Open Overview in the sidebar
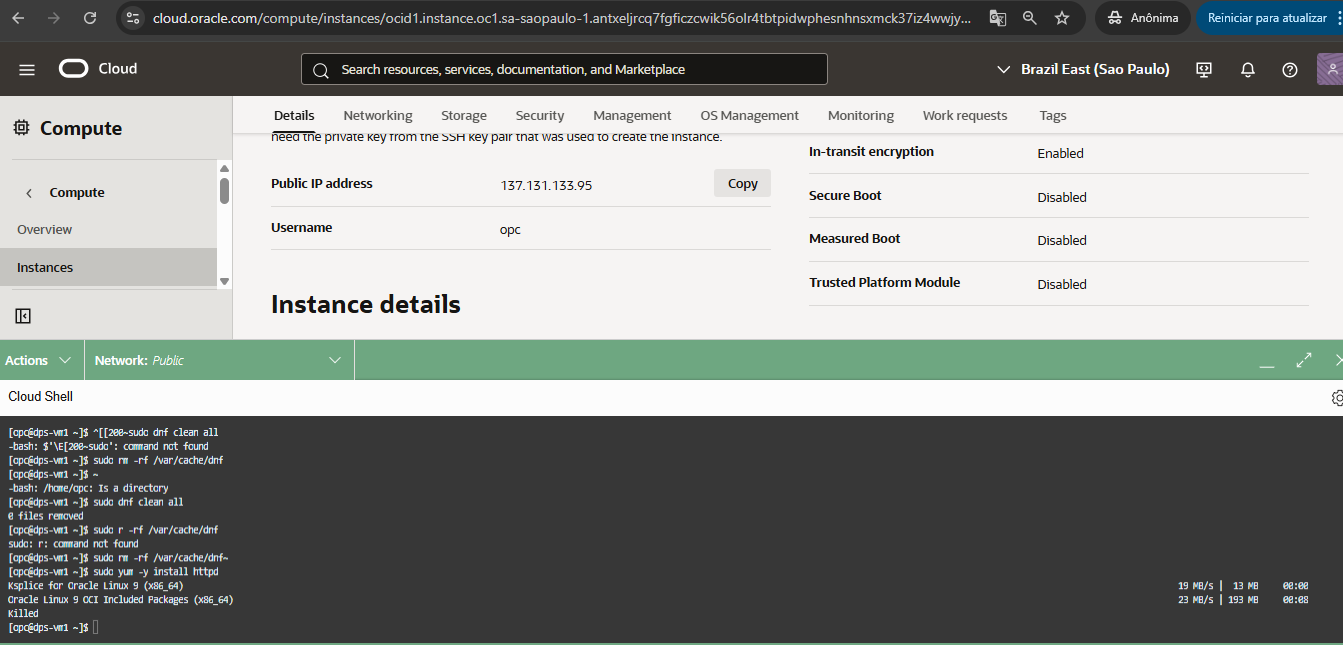 pos(44,229)
